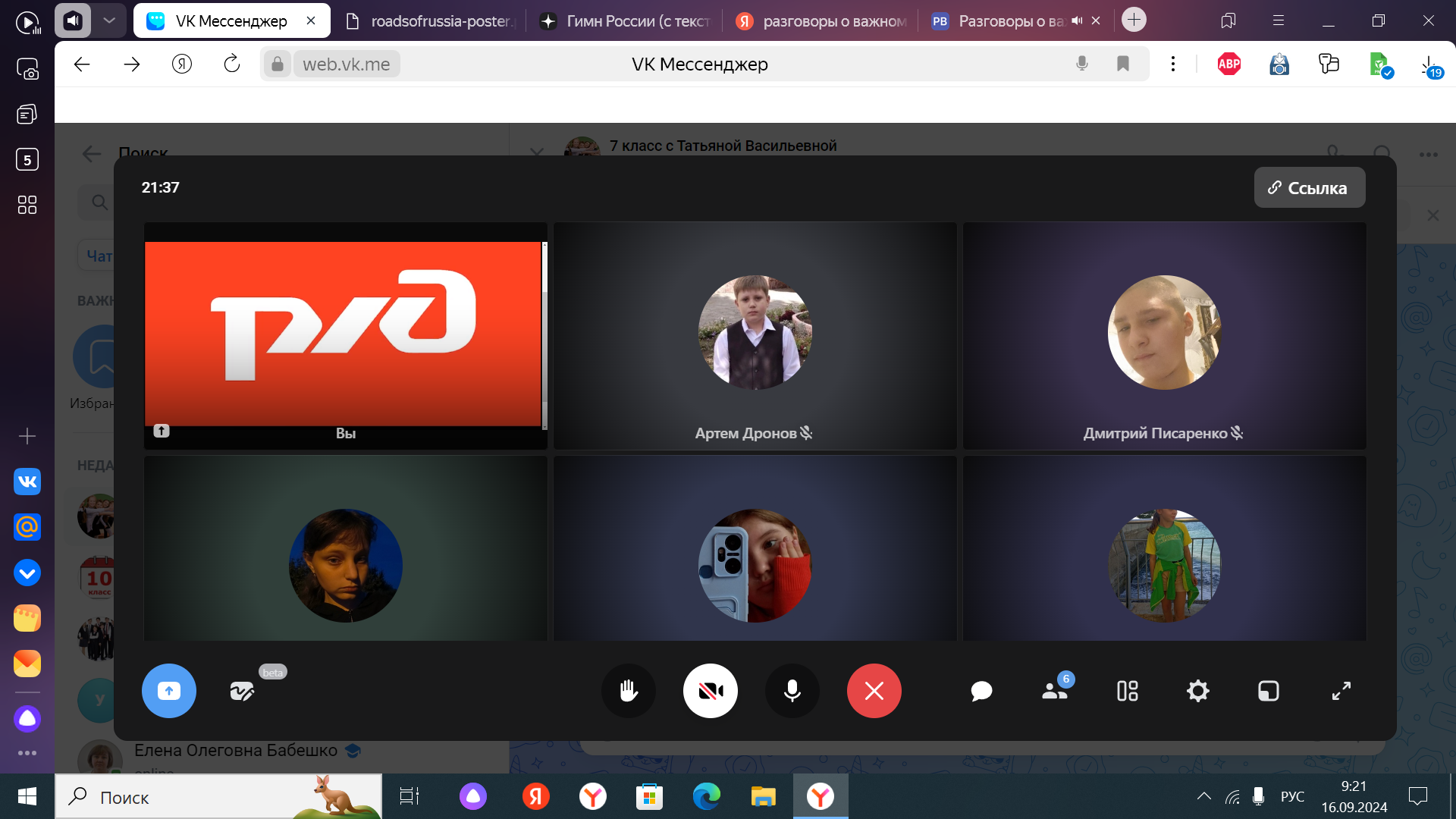The width and height of the screenshot is (1456, 819).
Task: Mute sound on the PB tab
Action: [1077, 21]
